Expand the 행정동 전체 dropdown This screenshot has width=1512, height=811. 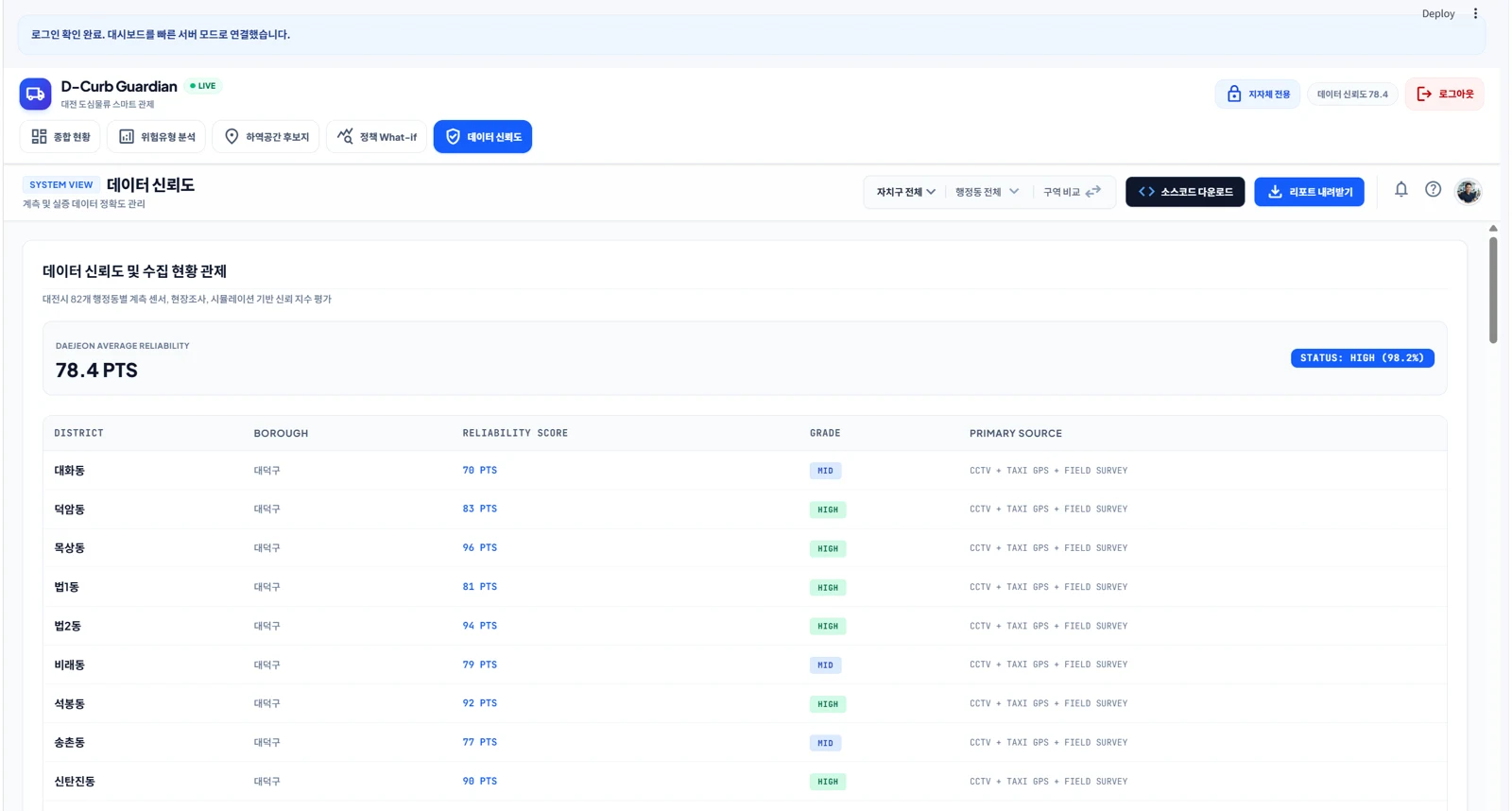987,192
